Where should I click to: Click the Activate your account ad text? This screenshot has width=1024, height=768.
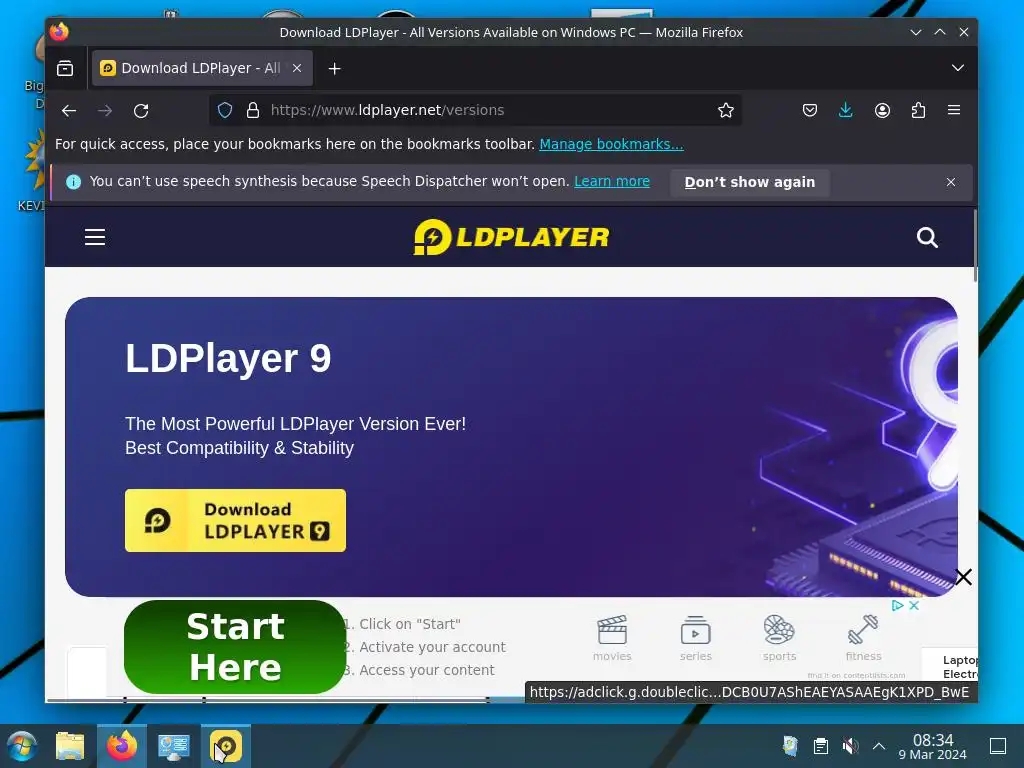432,647
